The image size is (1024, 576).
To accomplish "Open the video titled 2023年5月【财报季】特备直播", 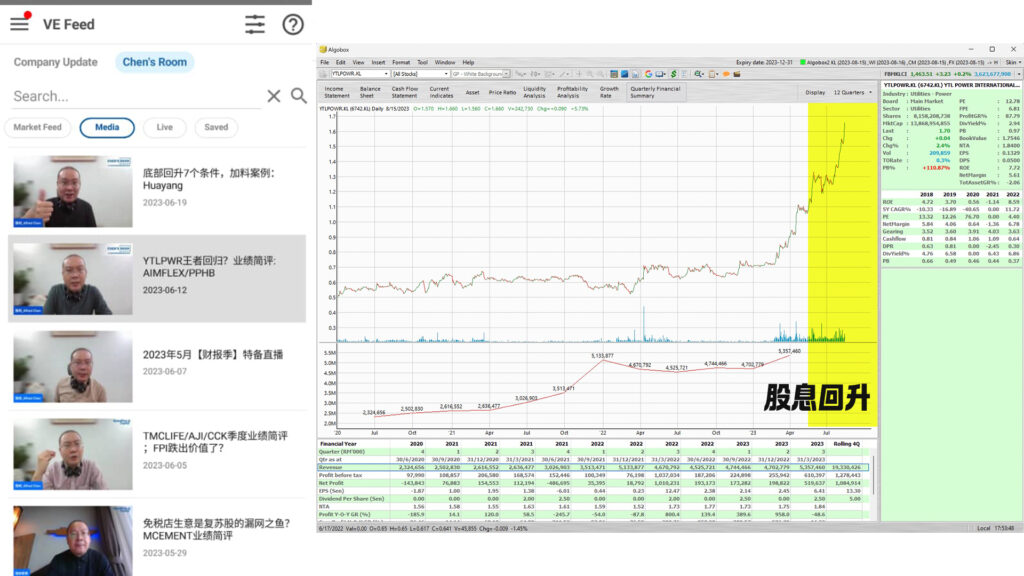I will pos(213,355).
